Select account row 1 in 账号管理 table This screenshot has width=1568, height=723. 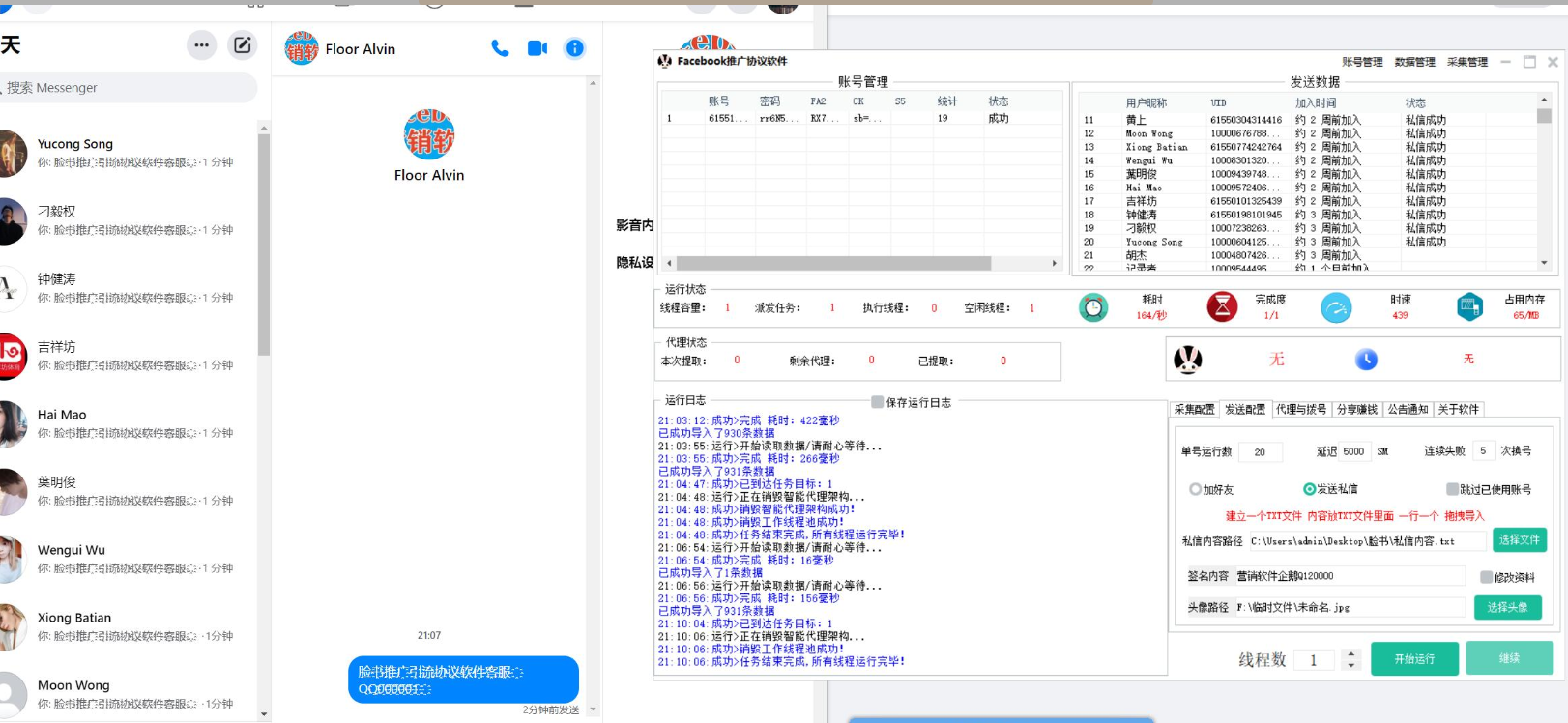coord(862,118)
